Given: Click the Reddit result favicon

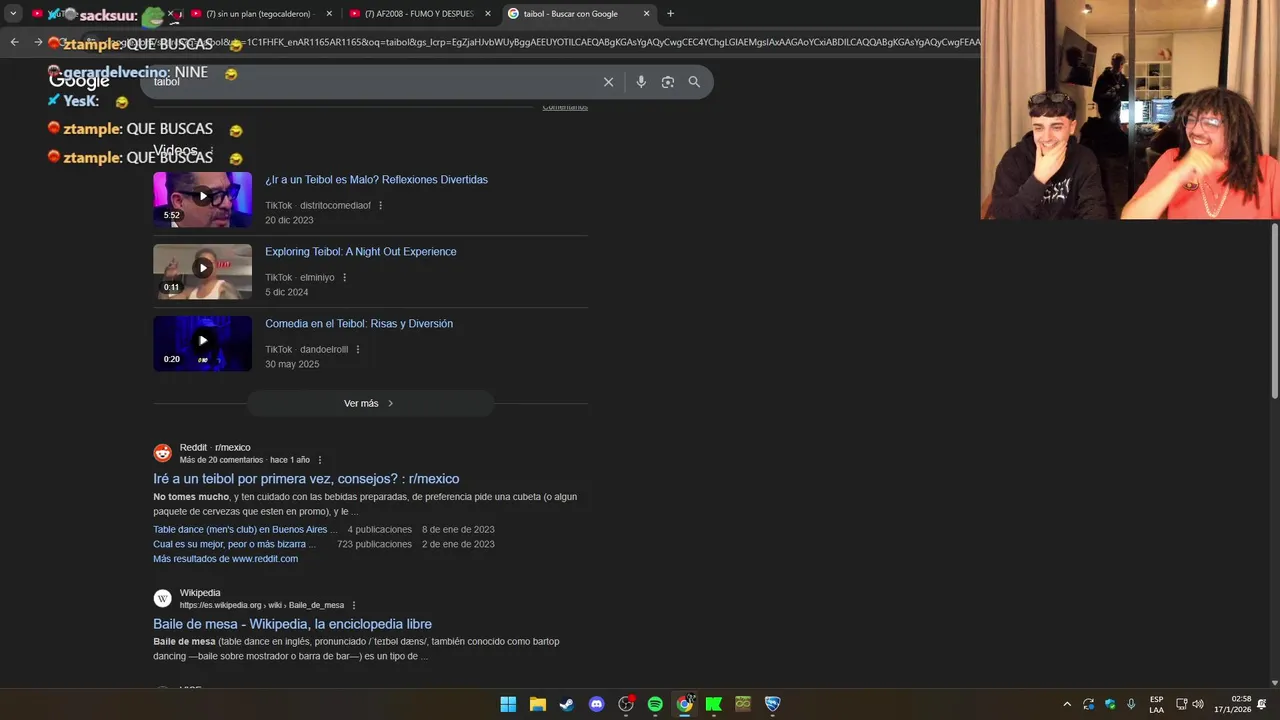Looking at the screenshot, I should point(162,453).
